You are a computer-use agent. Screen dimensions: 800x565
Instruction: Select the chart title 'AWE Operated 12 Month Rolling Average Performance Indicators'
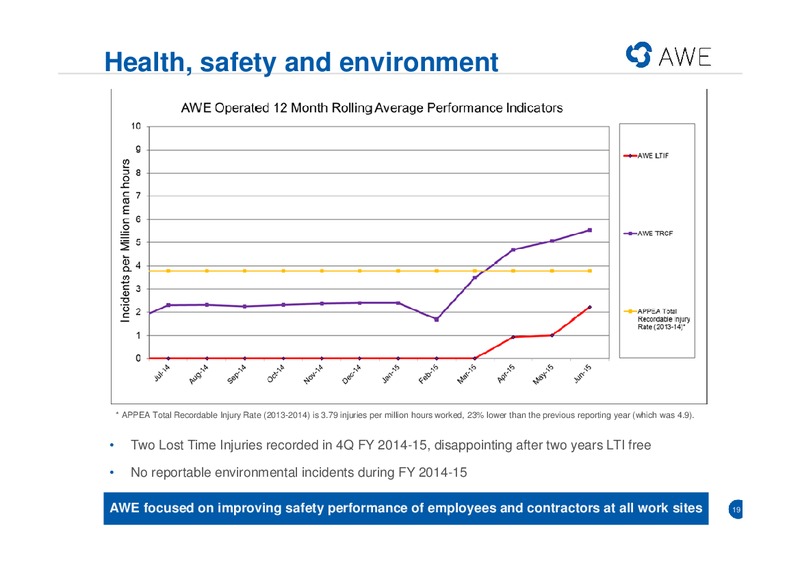click(372, 108)
